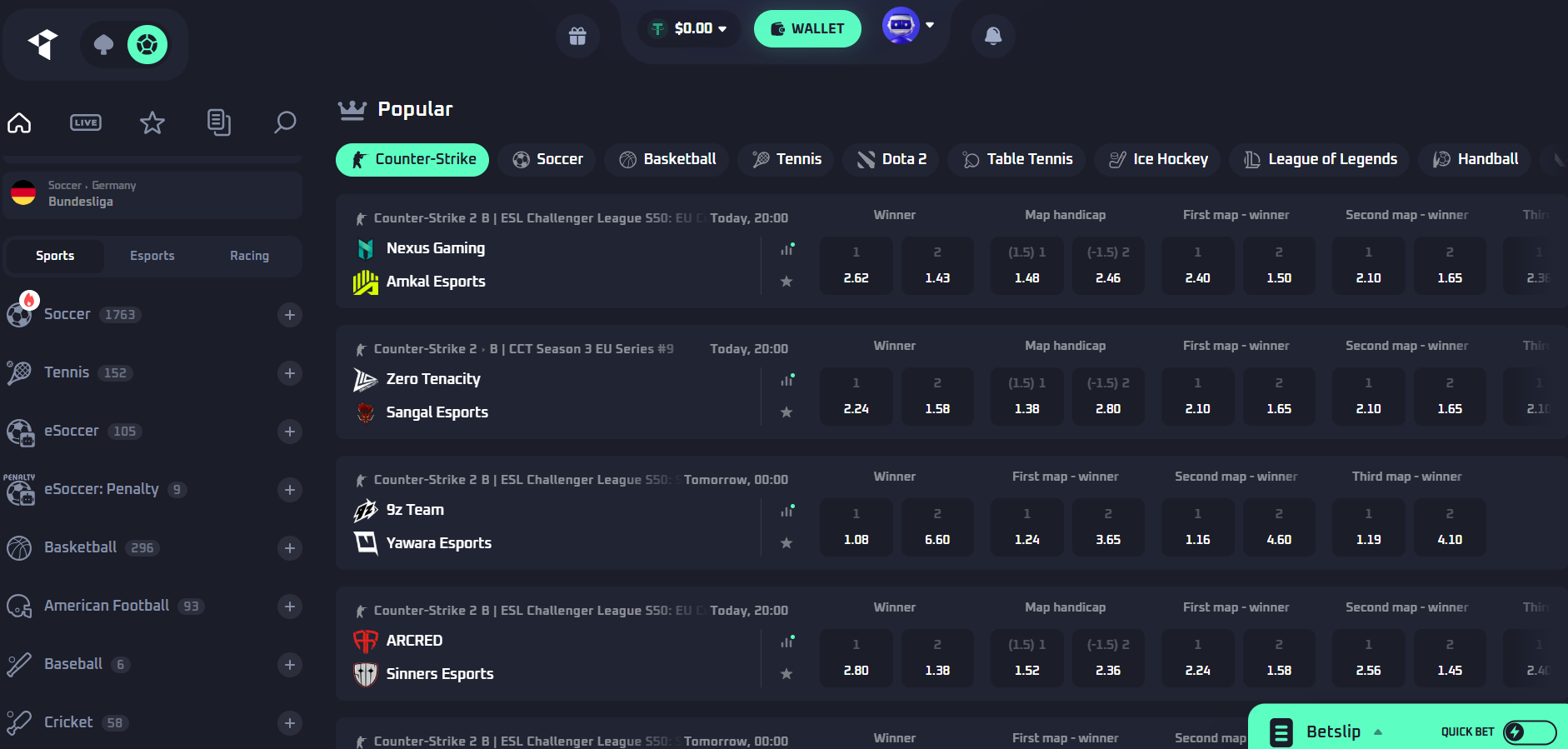The width and height of the screenshot is (1568, 749).
Task: Select the Dota 2 popular filter
Action: (x=891, y=159)
